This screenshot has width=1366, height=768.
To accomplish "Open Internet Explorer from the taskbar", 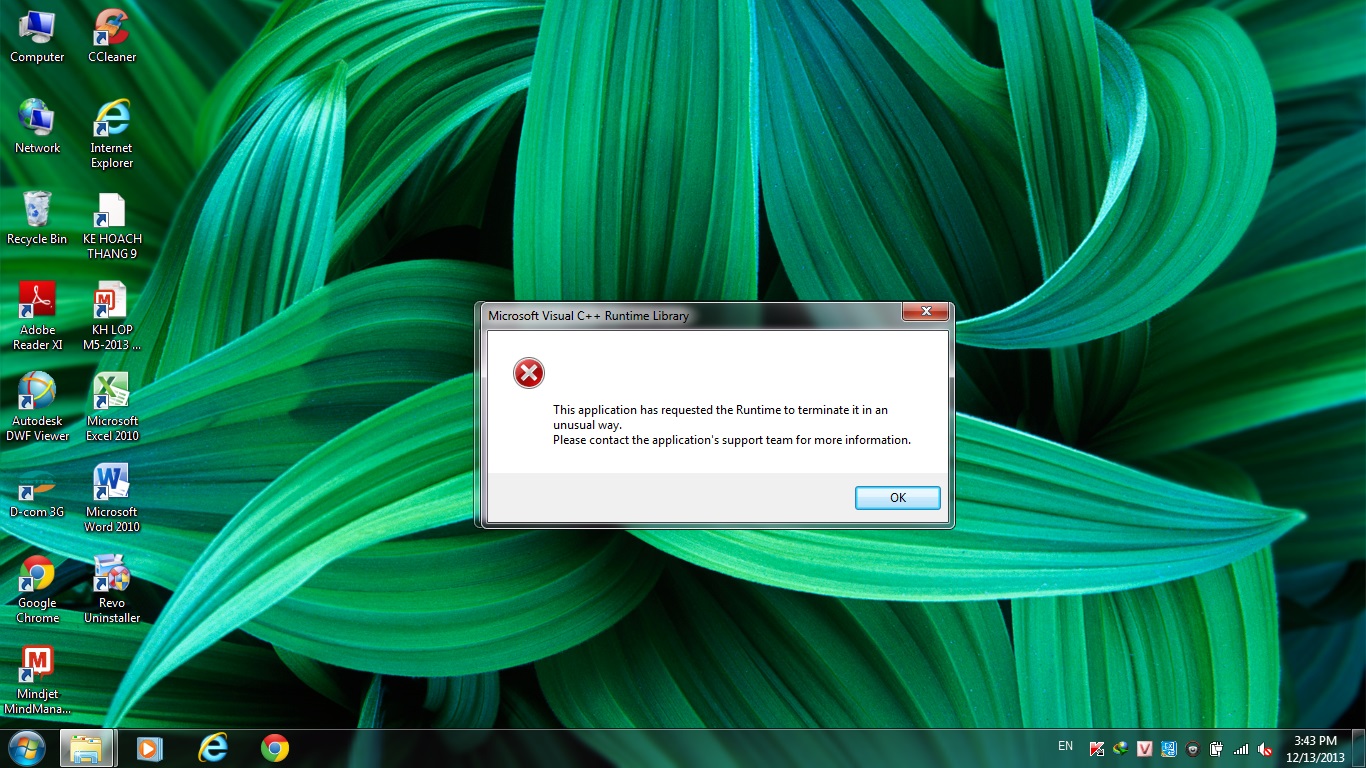I will pyautogui.click(x=213, y=748).
